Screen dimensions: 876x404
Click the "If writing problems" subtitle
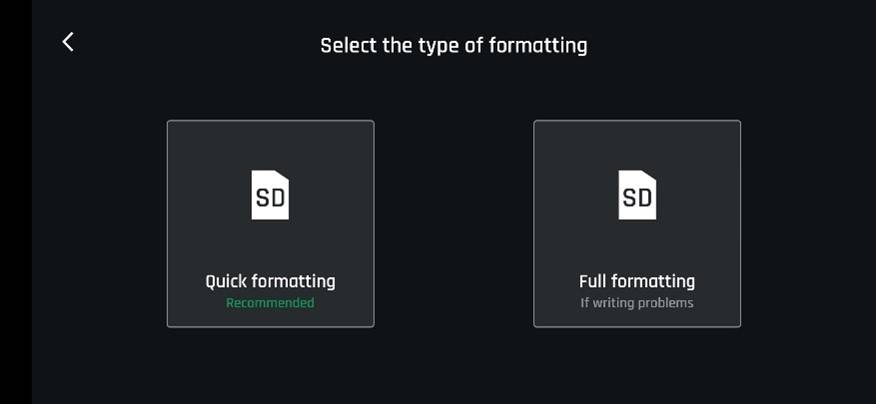click(637, 303)
